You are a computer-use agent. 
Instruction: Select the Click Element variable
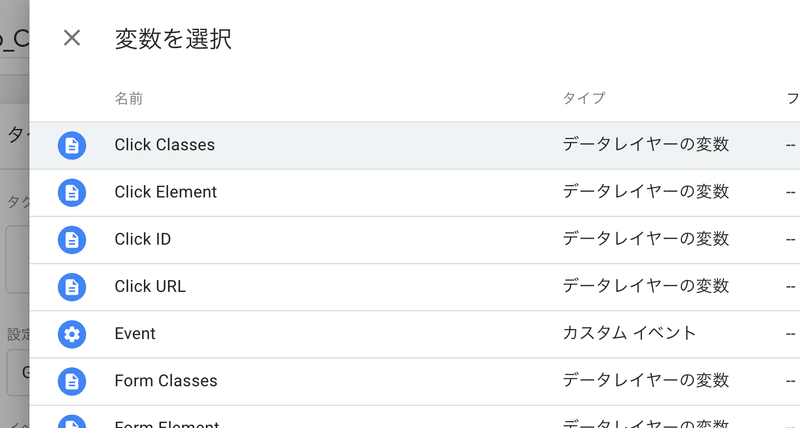(x=415, y=193)
